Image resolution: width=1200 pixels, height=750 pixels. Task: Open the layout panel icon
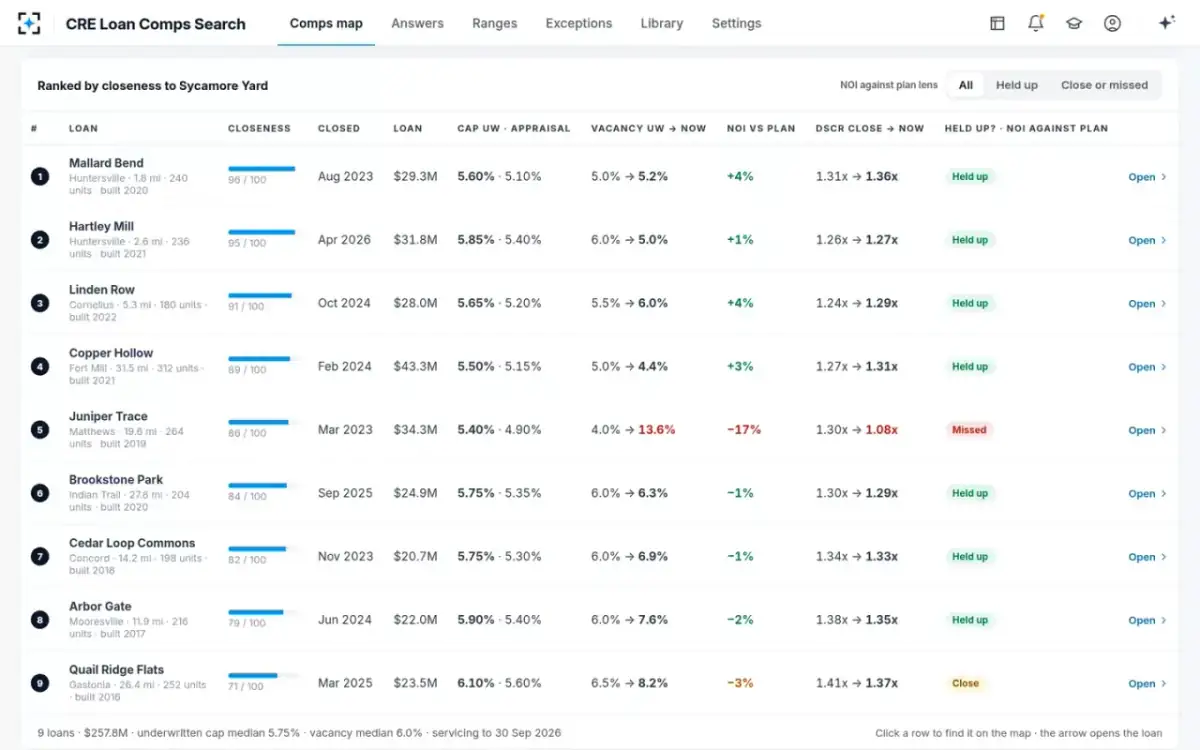click(x=997, y=23)
